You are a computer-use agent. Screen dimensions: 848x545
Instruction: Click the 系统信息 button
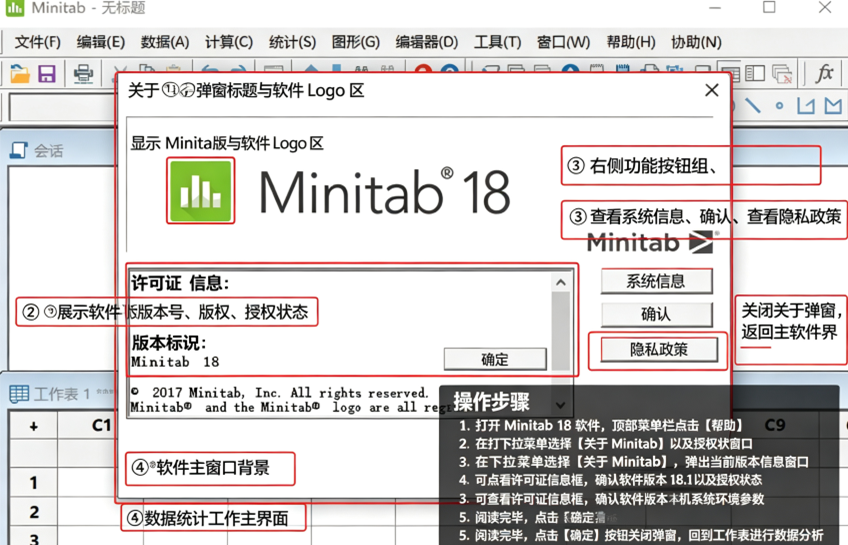pyautogui.click(x=657, y=281)
